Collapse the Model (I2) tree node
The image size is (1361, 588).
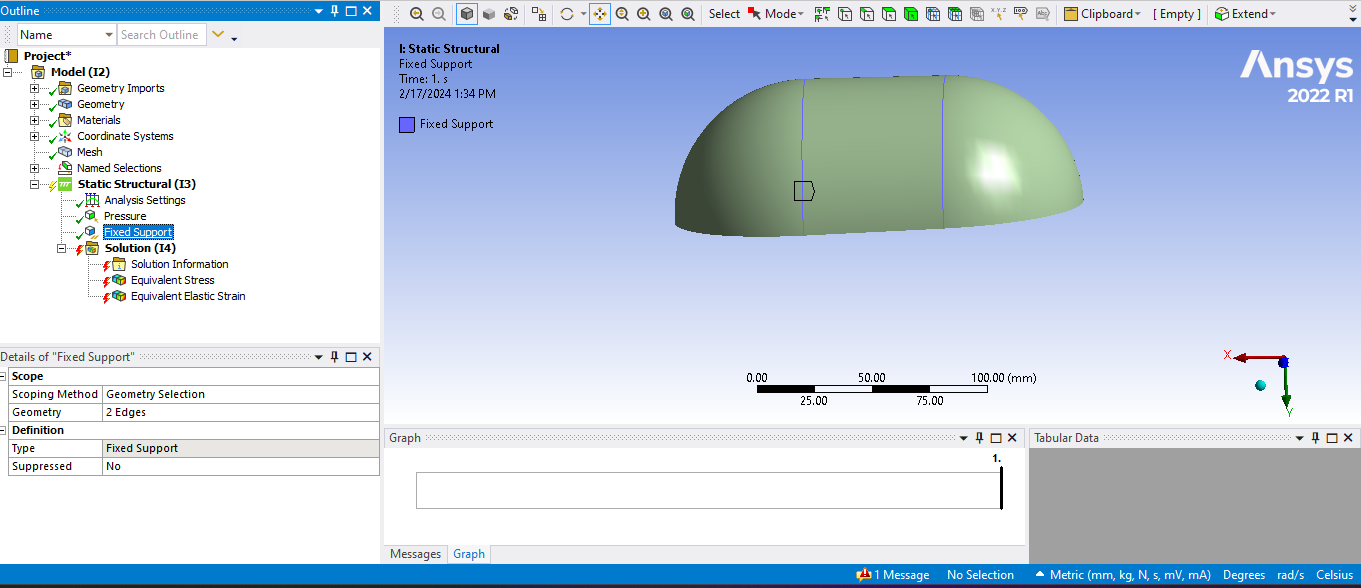(8, 72)
